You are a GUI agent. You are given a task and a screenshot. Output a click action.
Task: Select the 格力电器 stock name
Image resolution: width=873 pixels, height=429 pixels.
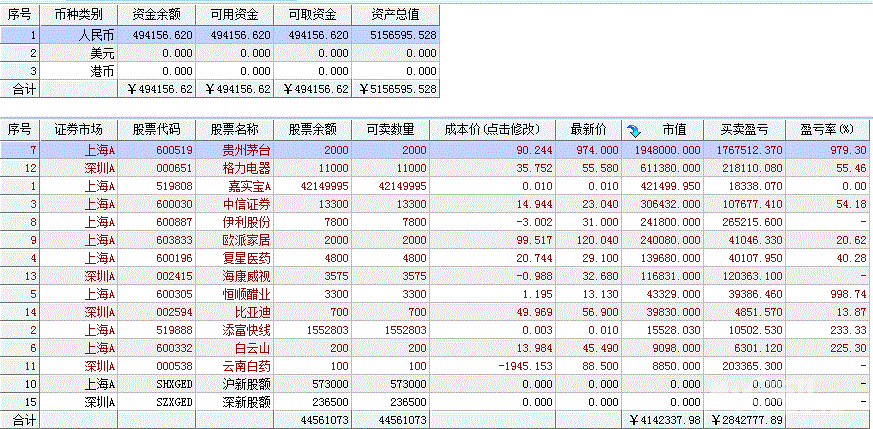(246, 168)
